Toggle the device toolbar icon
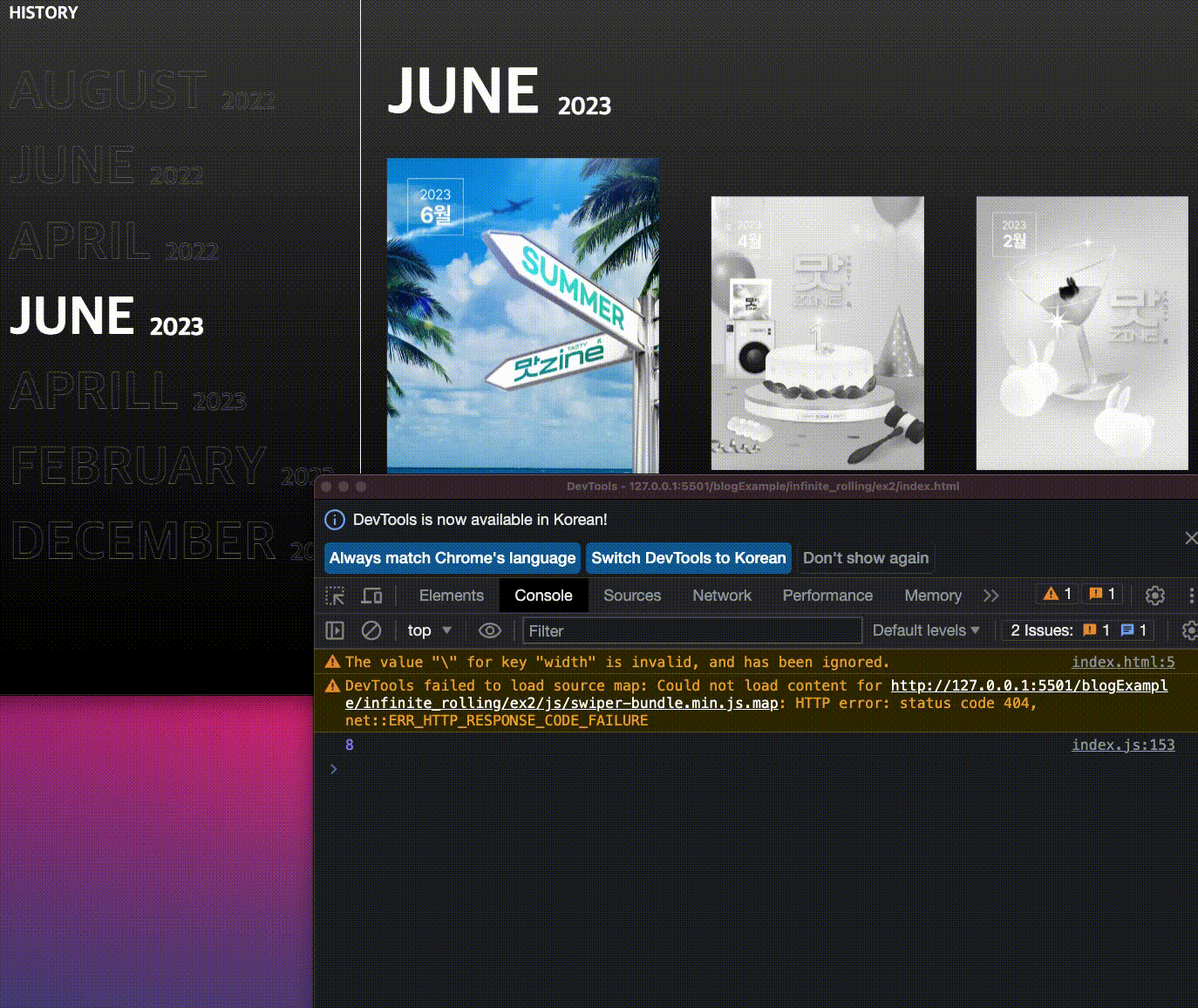This screenshot has width=1198, height=1008. (x=372, y=596)
